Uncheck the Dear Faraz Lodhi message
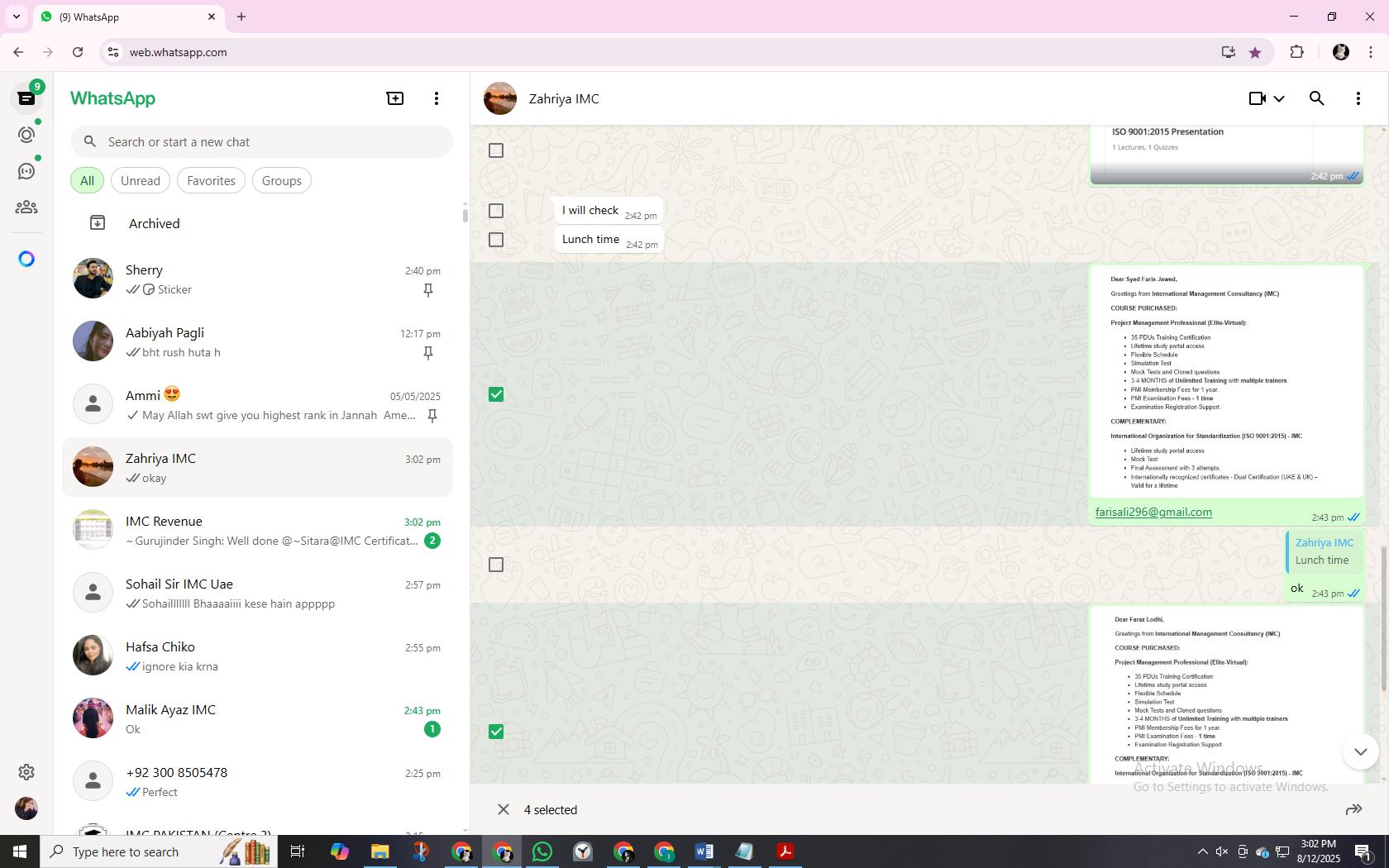 [x=496, y=732]
